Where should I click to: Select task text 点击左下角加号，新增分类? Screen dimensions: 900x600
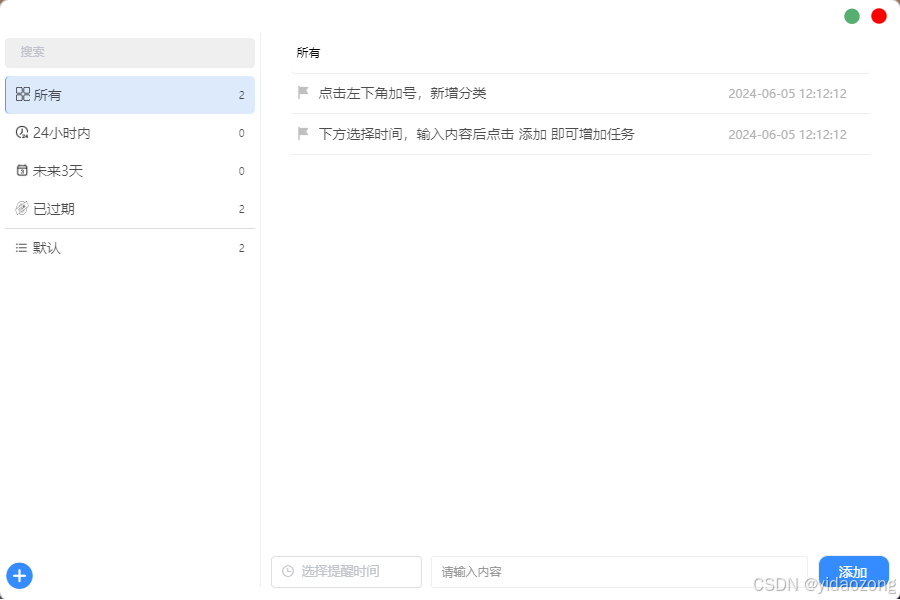pos(402,93)
